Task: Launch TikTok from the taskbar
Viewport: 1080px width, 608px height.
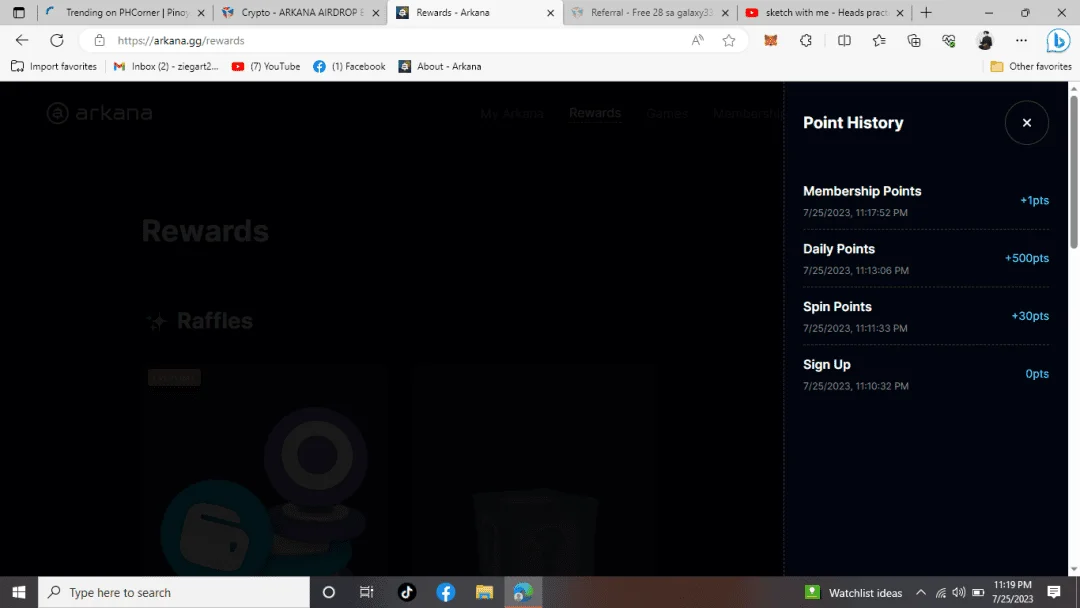Action: coord(406,592)
